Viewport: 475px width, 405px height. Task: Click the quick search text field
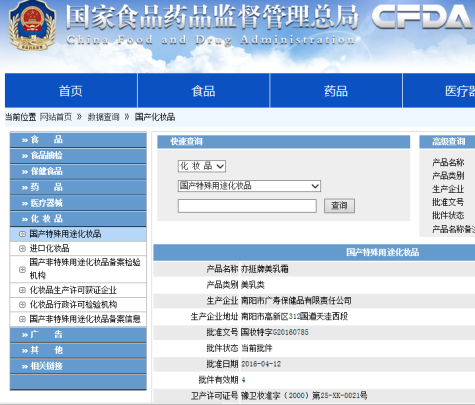(x=247, y=206)
